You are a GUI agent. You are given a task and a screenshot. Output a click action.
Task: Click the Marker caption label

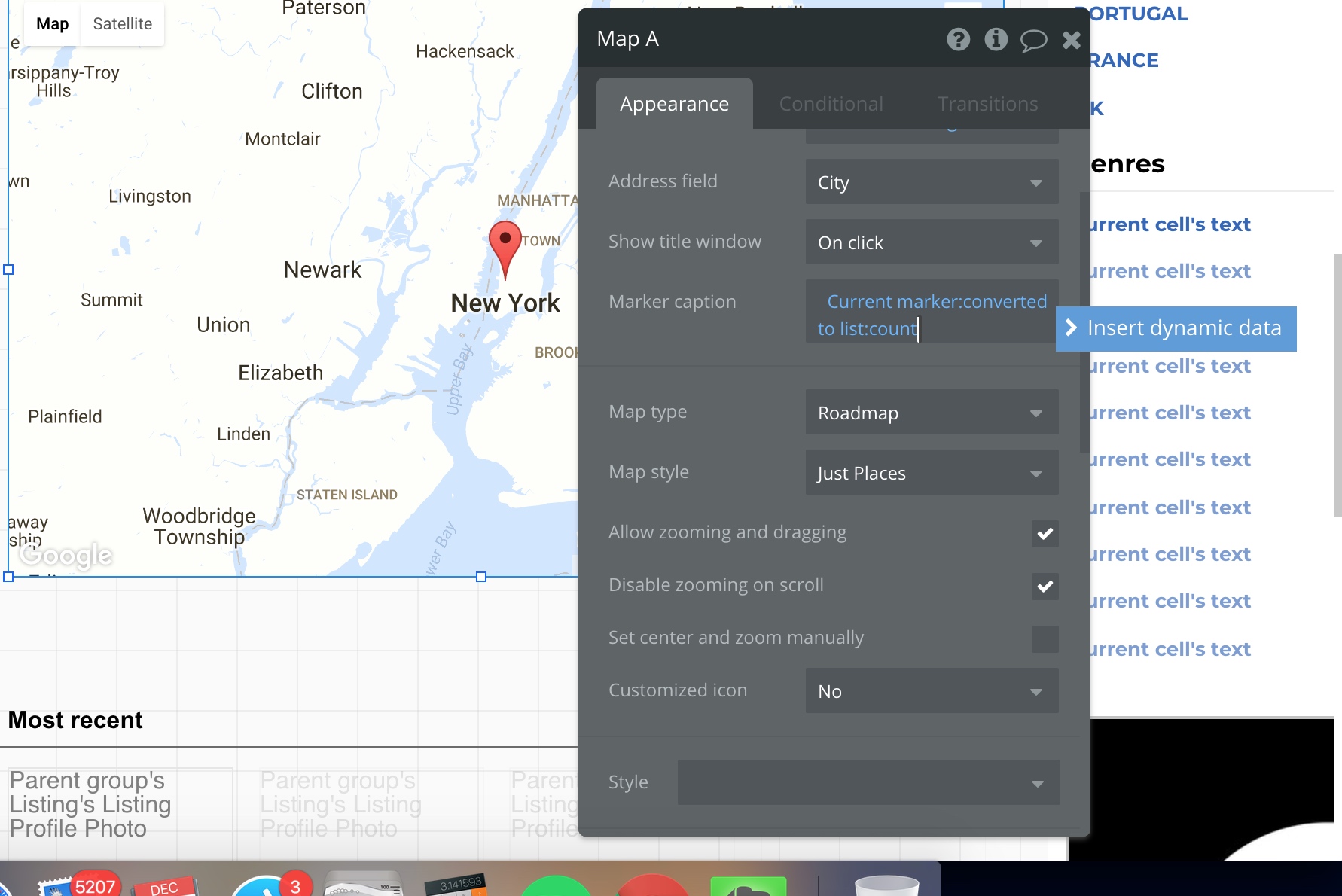coord(672,302)
